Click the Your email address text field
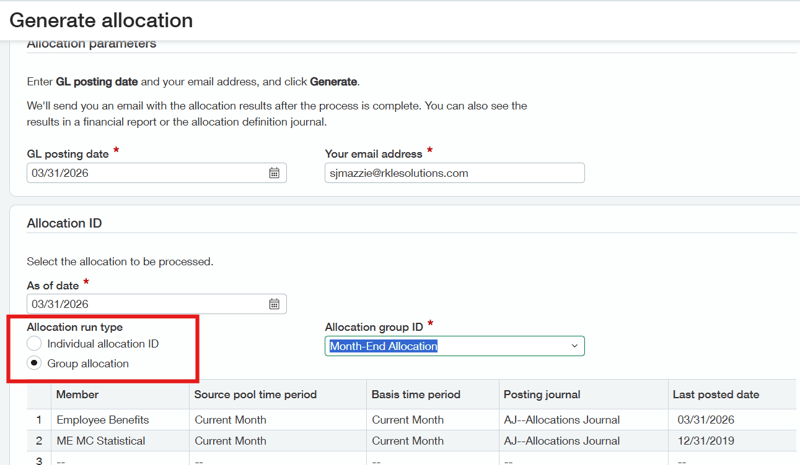This screenshot has height=465, width=800. click(454, 173)
